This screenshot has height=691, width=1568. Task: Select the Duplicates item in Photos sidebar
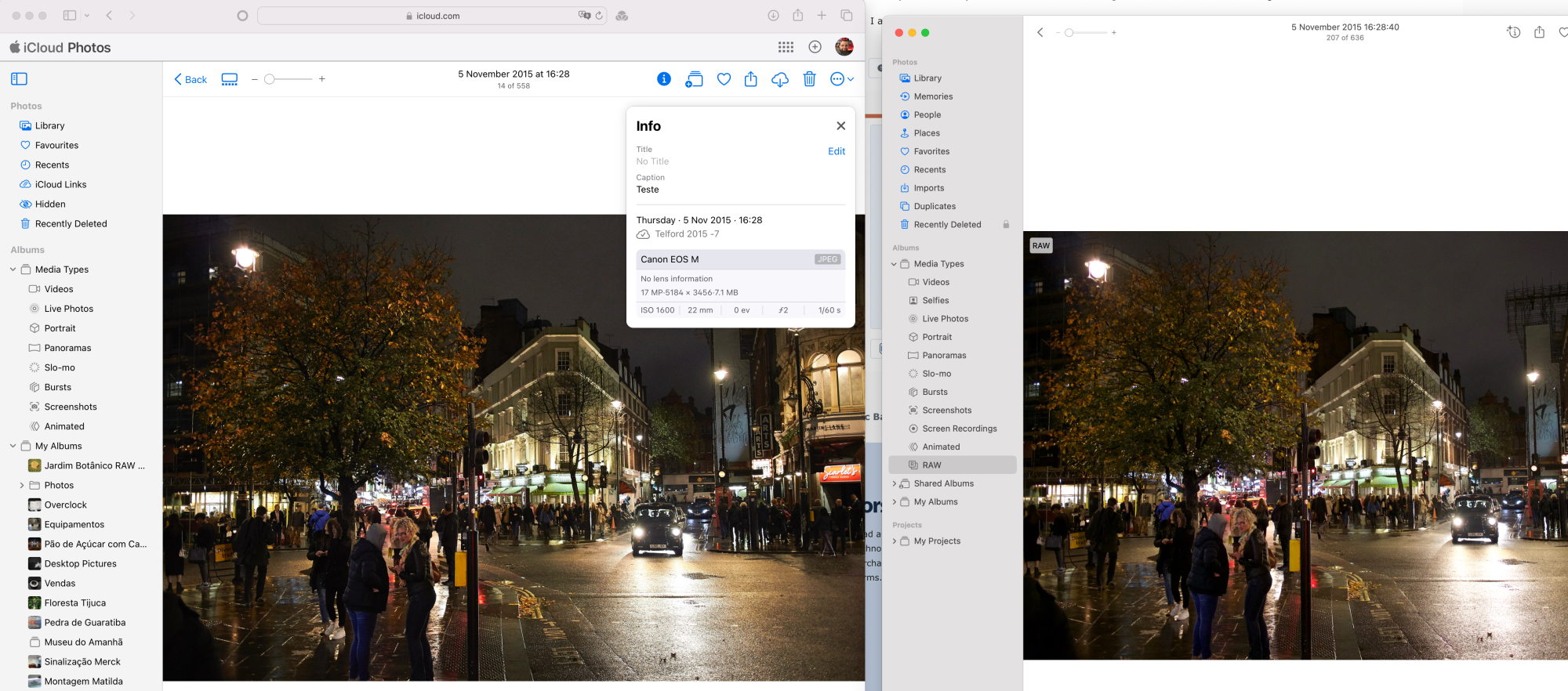[935, 207]
